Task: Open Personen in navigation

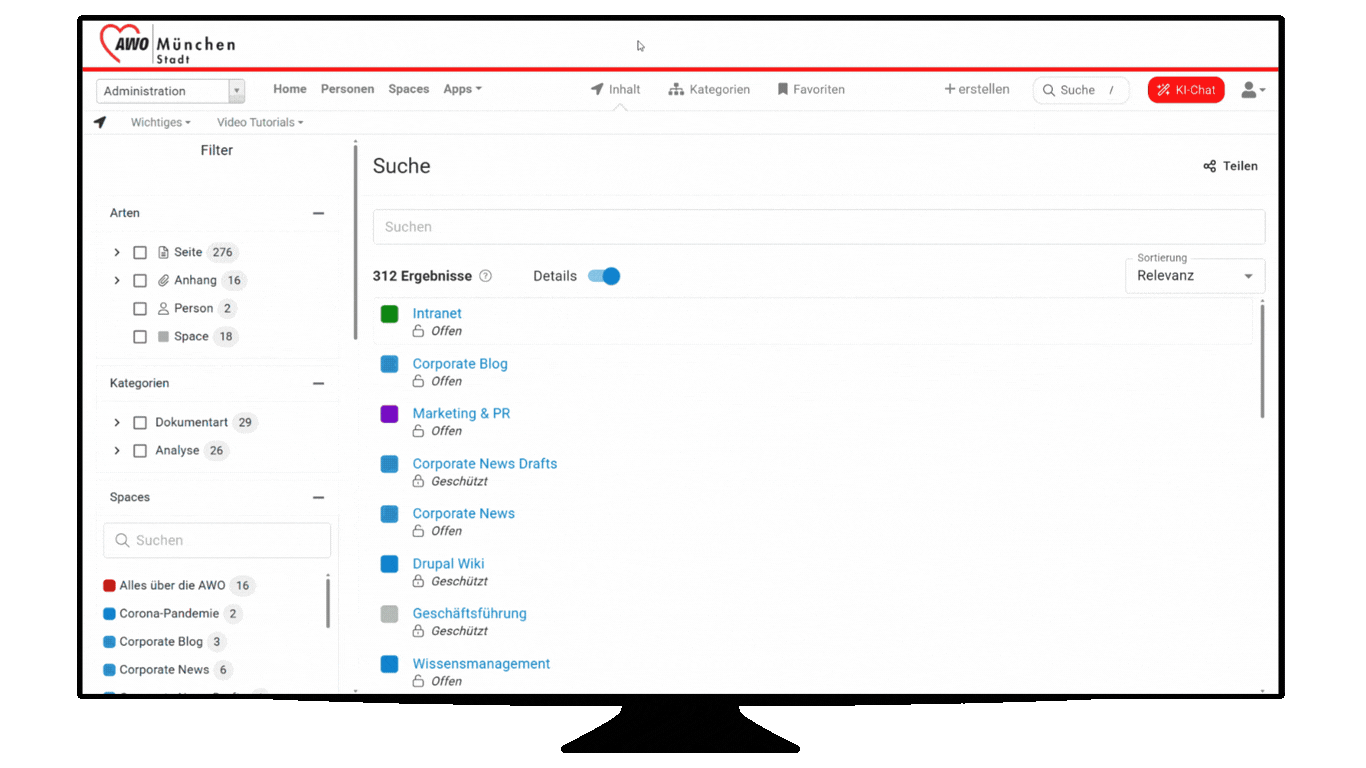Action: [x=347, y=89]
